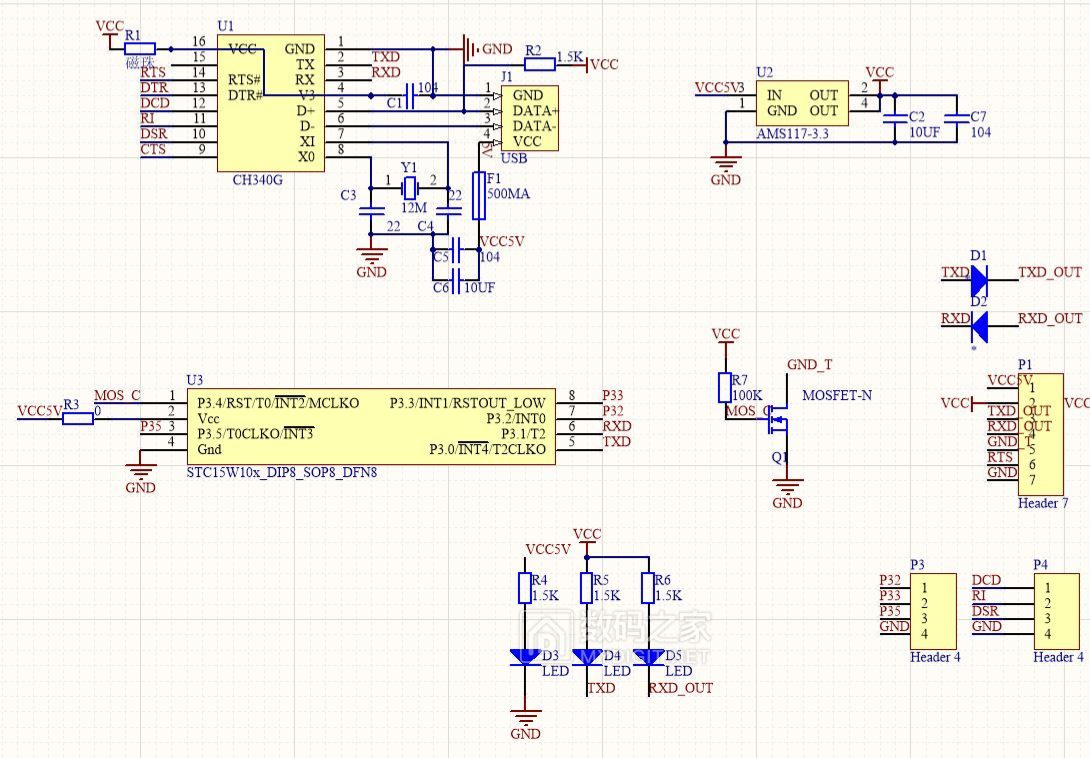1090x758 pixels.
Task: Select the C5 104 capacitor symbol
Action: tap(456, 249)
